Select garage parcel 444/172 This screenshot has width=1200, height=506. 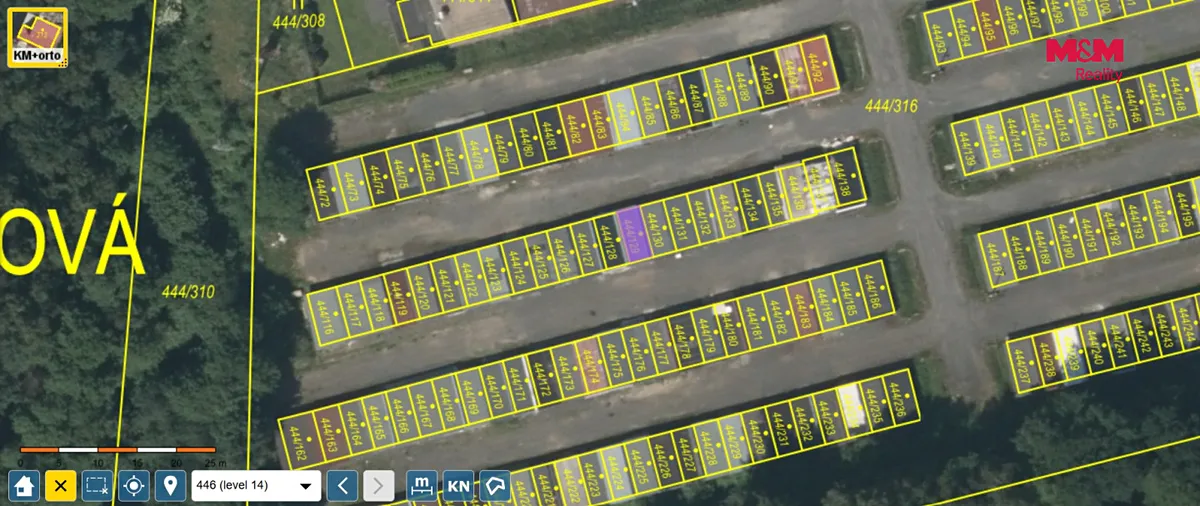pyautogui.click(x=542, y=380)
